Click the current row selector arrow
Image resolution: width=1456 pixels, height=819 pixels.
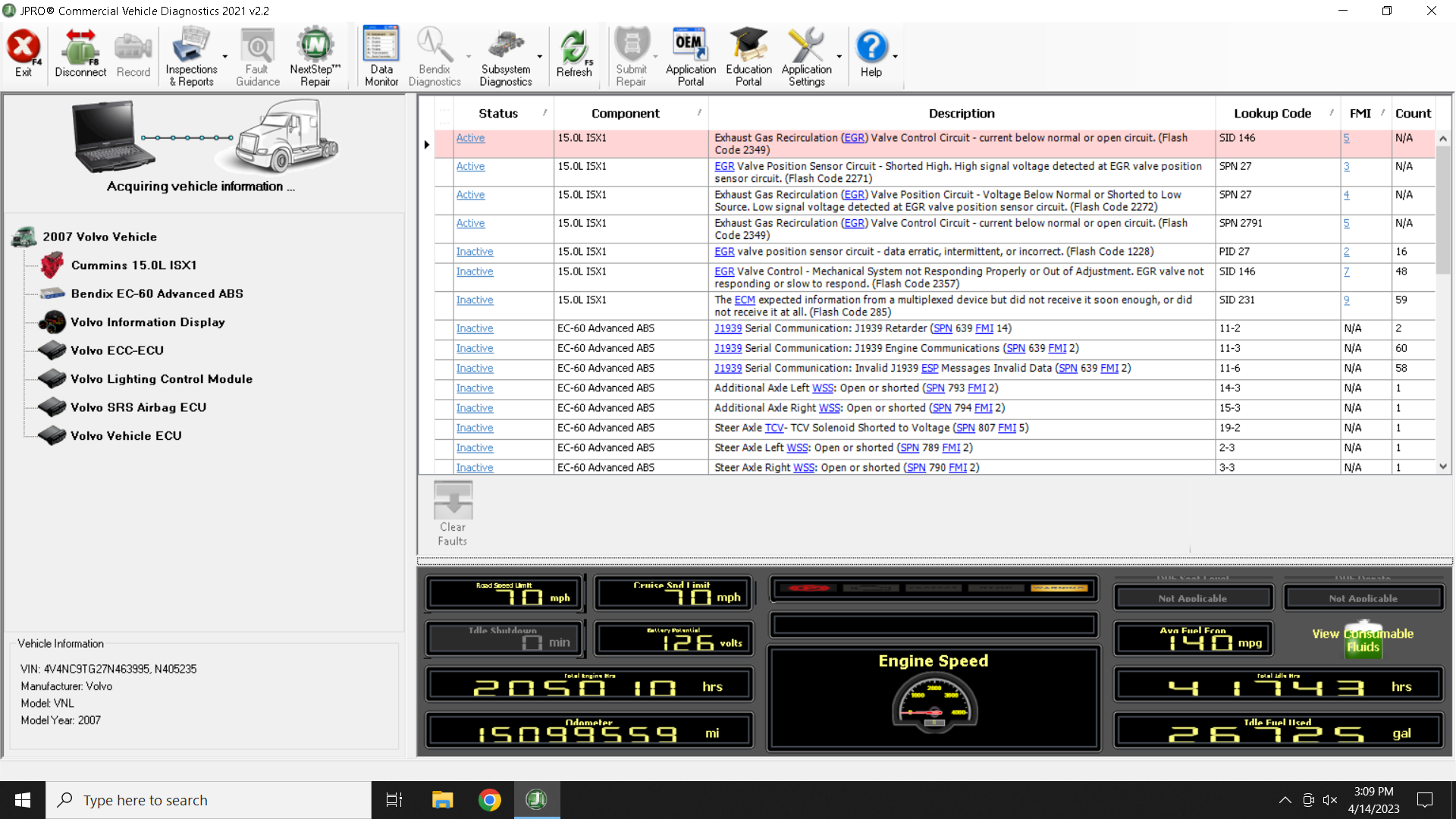pos(426,144)
